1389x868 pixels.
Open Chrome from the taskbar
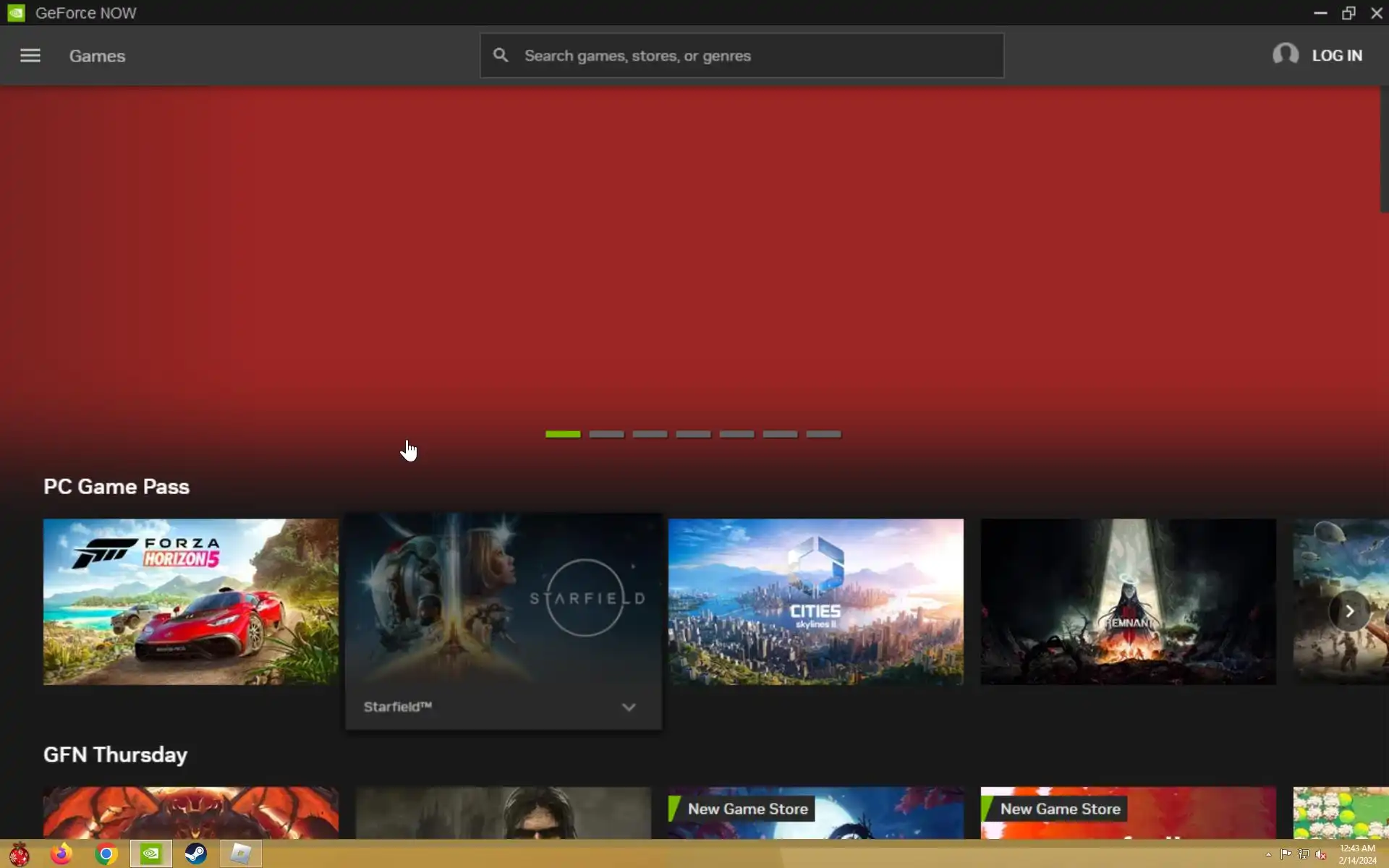coord(106,854)
